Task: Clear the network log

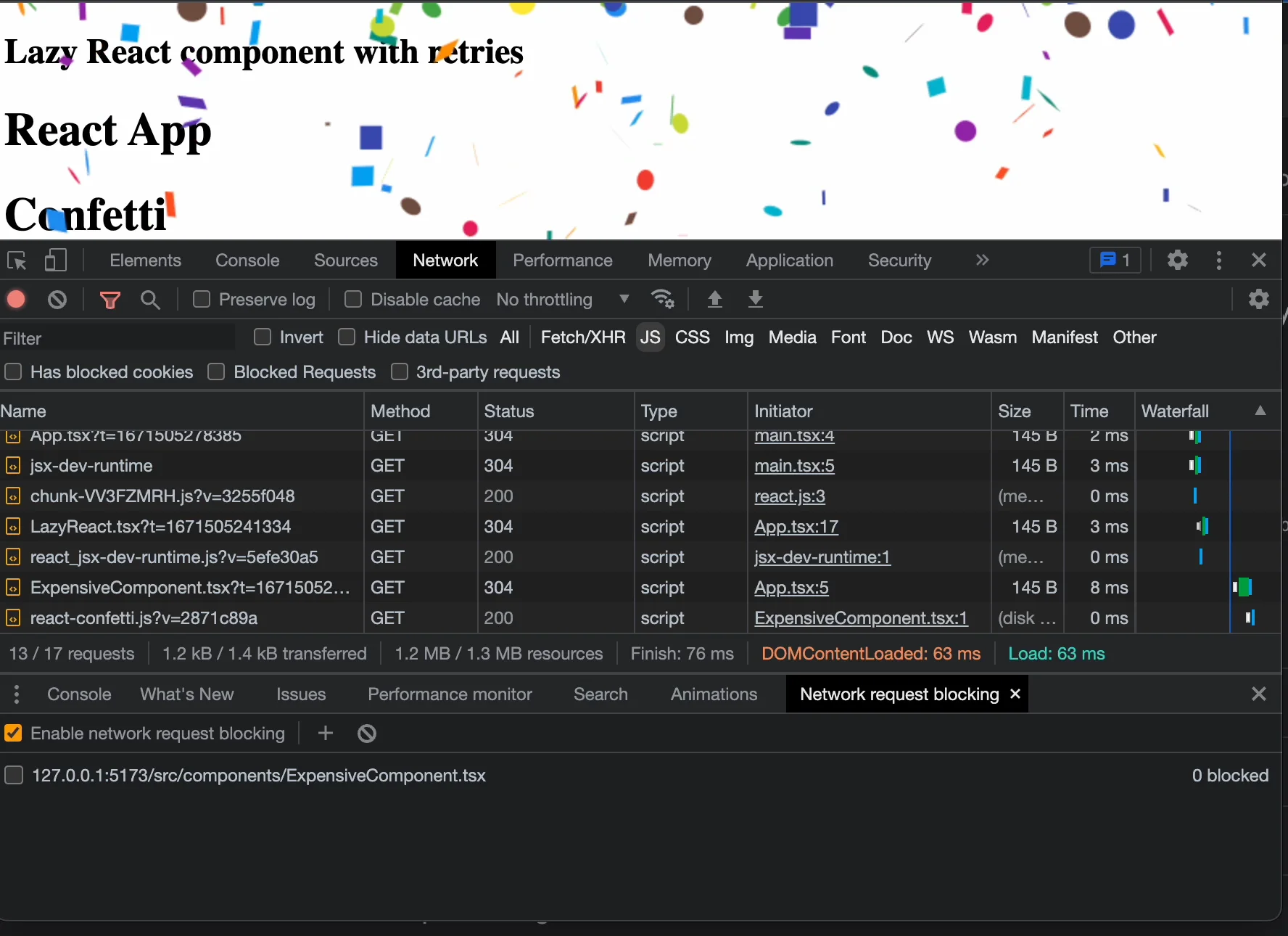Action: (57, 300)
